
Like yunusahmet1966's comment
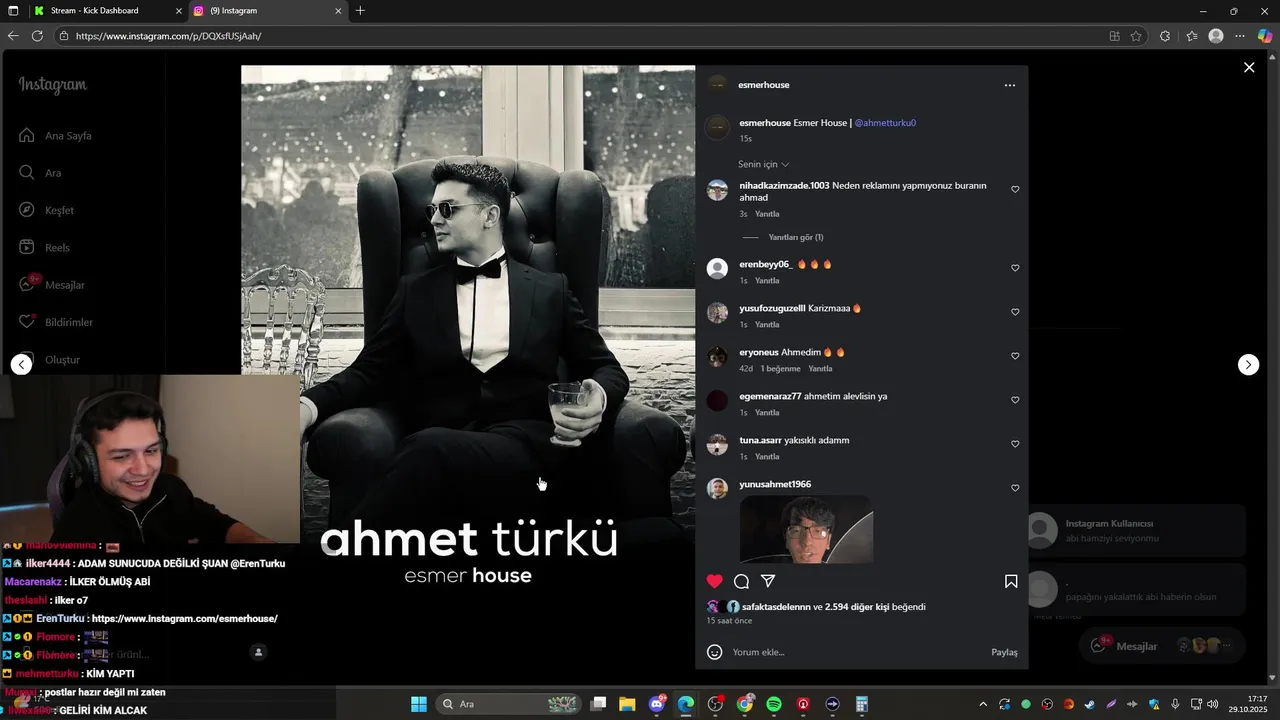[1015, 488]
